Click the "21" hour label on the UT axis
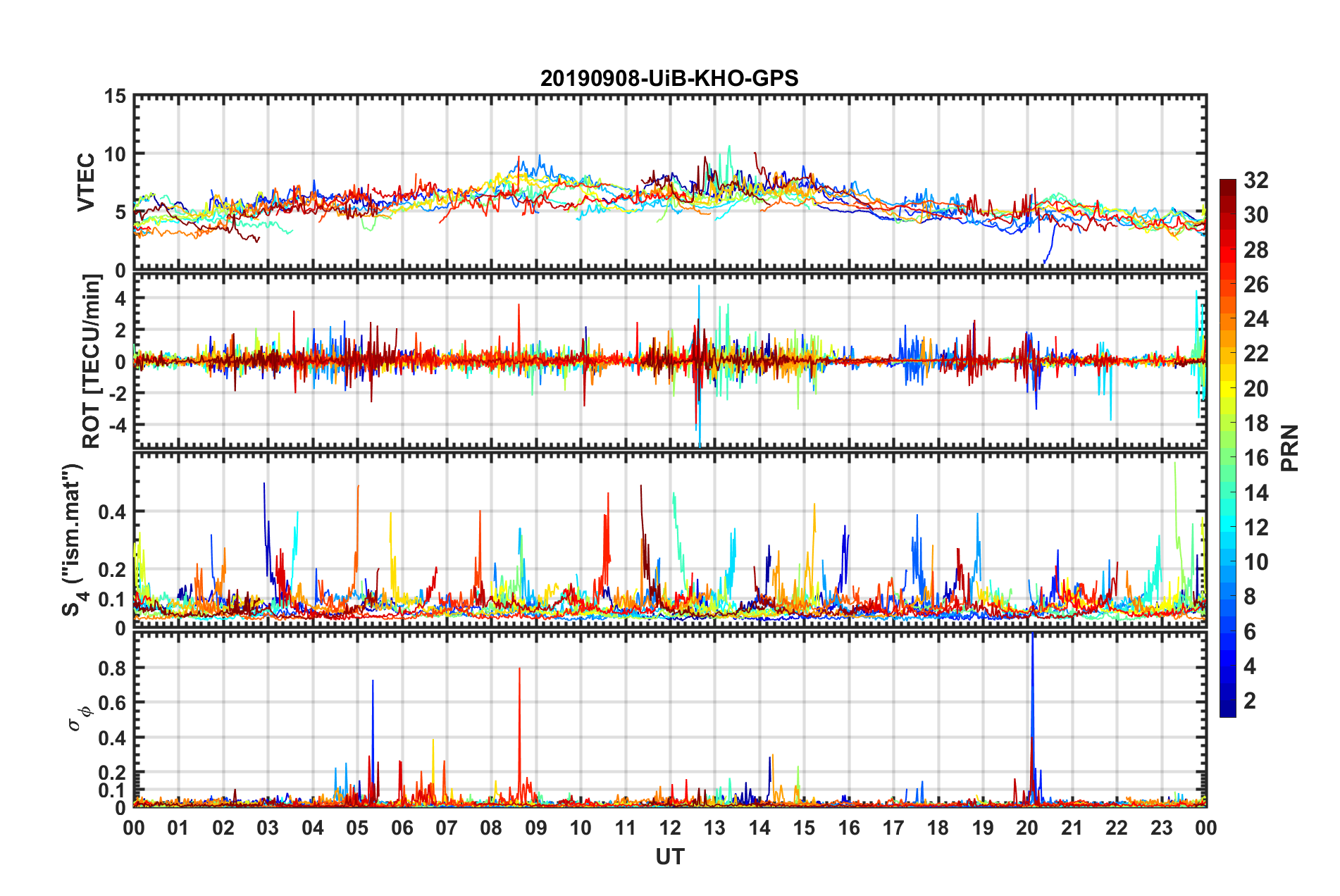The image size is (1340, 896). [1072, 828]
